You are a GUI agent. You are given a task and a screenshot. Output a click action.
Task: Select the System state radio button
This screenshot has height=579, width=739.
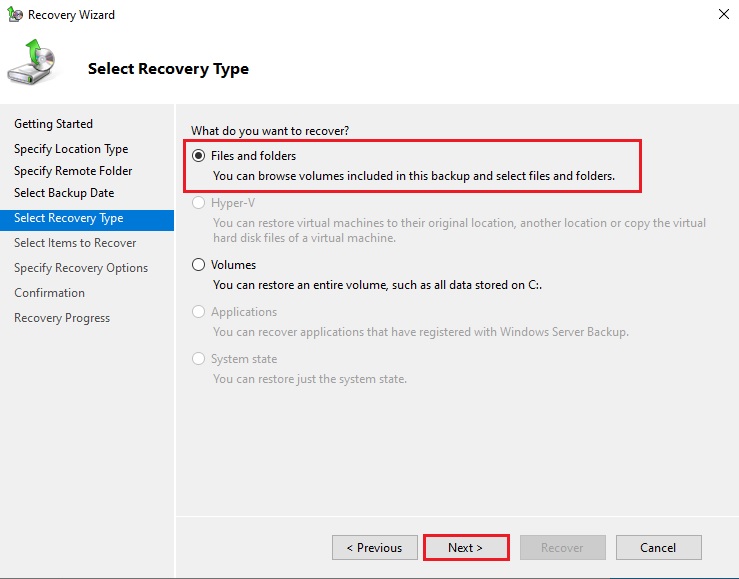click(x=198, y=359)
